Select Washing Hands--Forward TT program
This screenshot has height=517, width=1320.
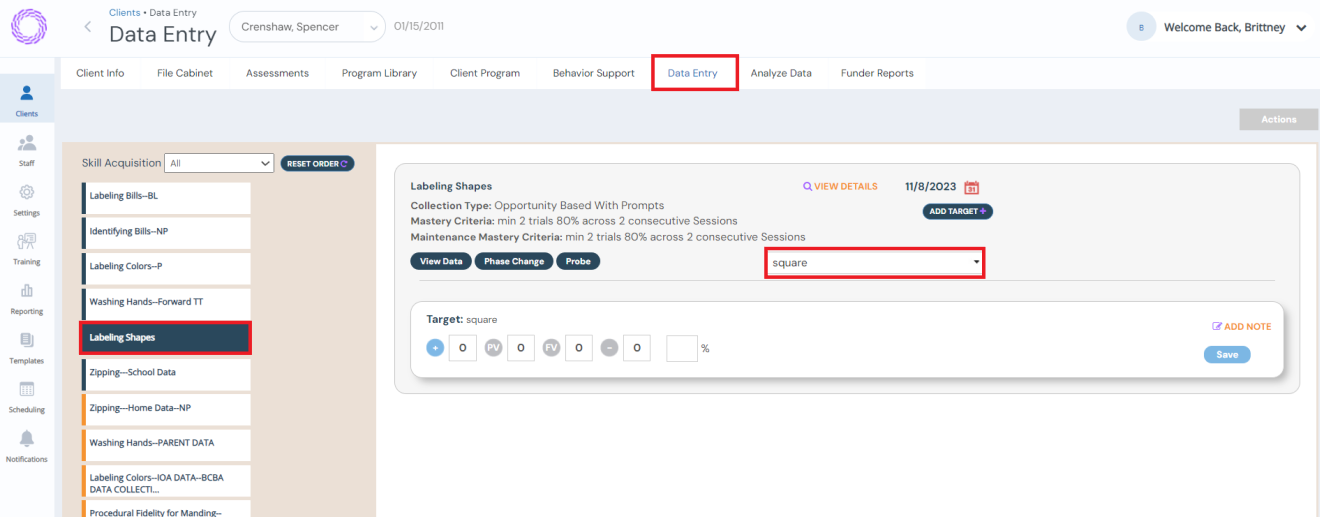click(x=166, y=302)
